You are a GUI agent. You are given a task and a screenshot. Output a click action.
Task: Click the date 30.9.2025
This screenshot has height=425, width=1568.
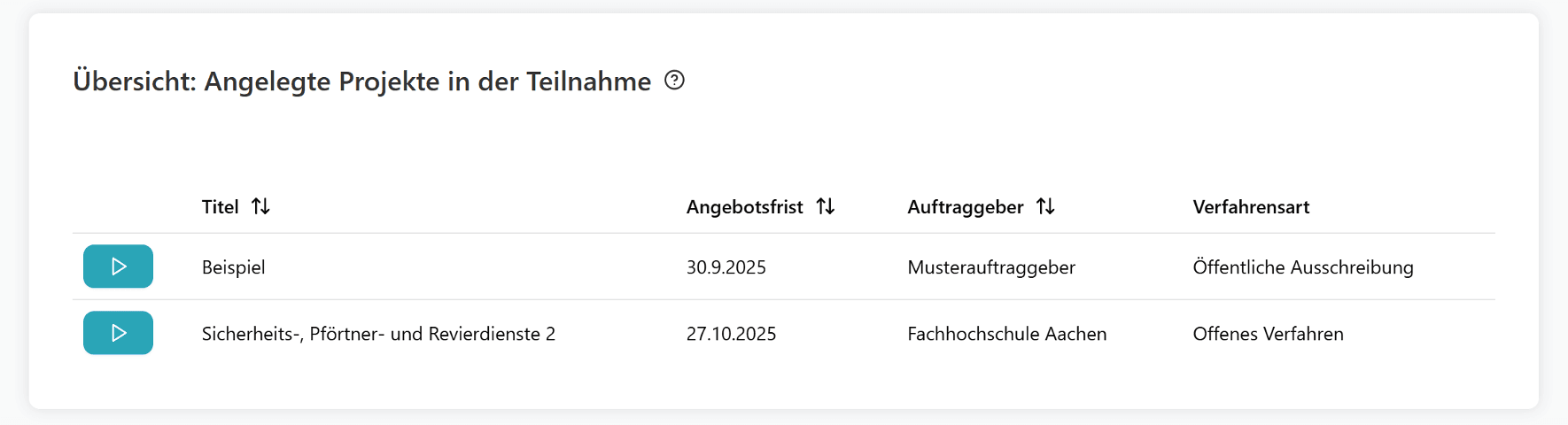[x=726, y=267]
